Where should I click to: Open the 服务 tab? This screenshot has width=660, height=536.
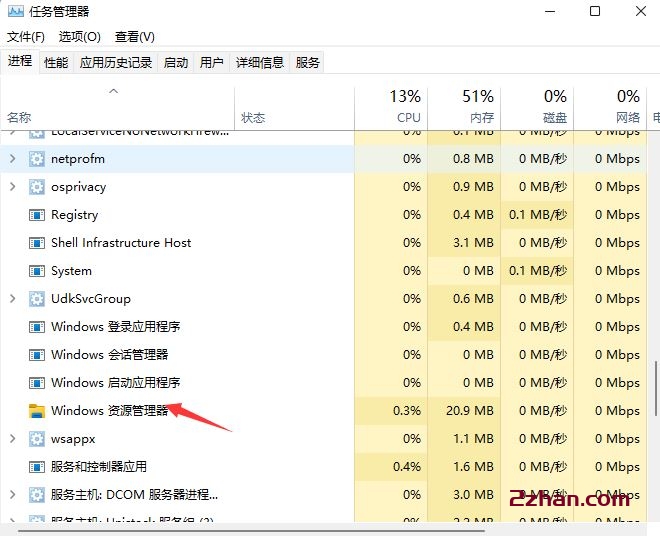coord(307,63)
